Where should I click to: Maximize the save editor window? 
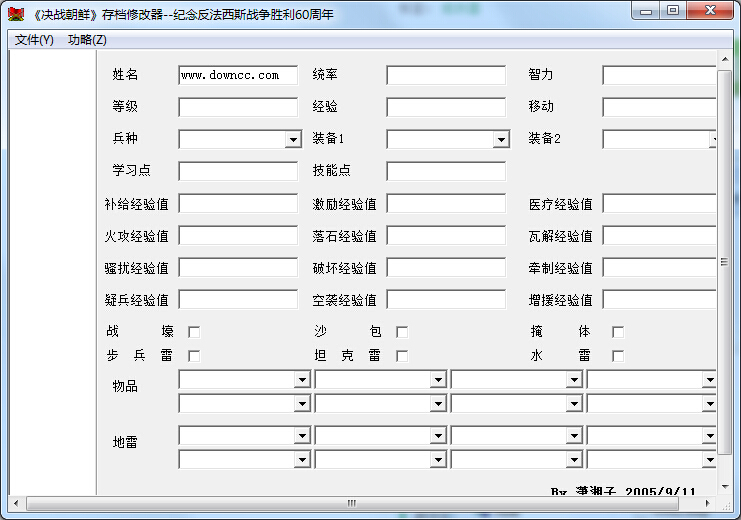click(673, 11)
